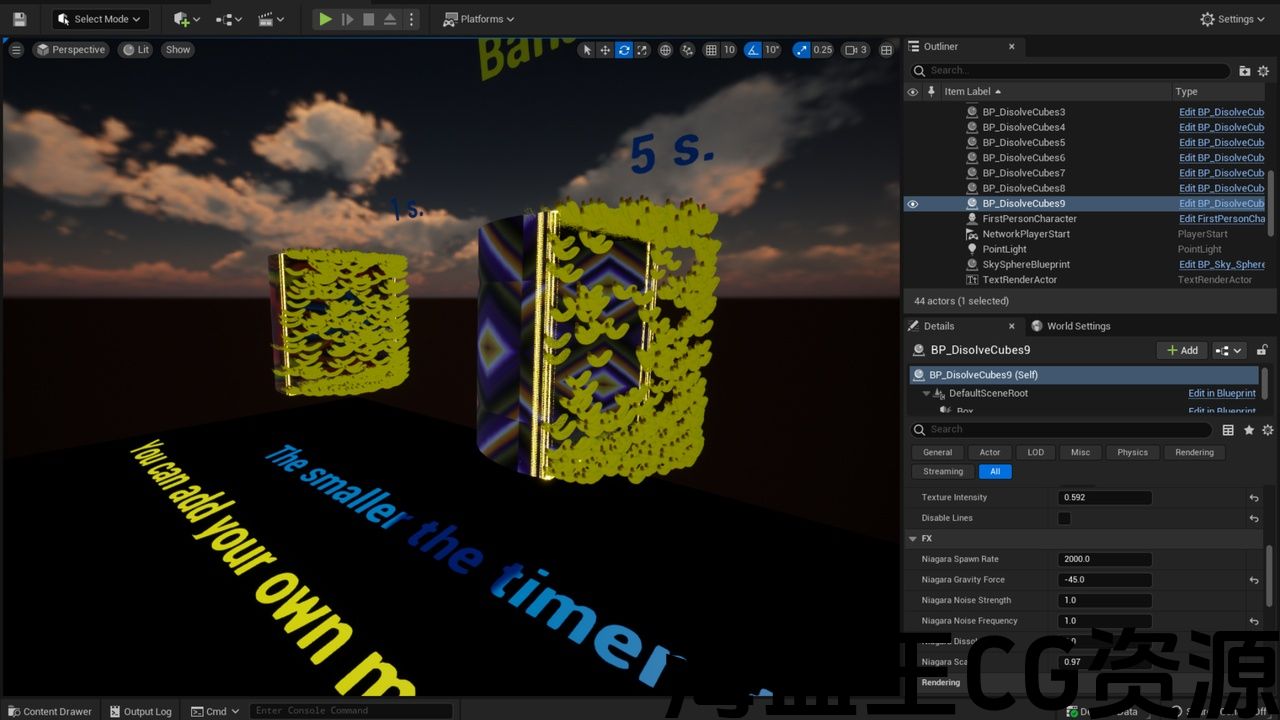Select the scale gizmo tool

tap(642, 50)
